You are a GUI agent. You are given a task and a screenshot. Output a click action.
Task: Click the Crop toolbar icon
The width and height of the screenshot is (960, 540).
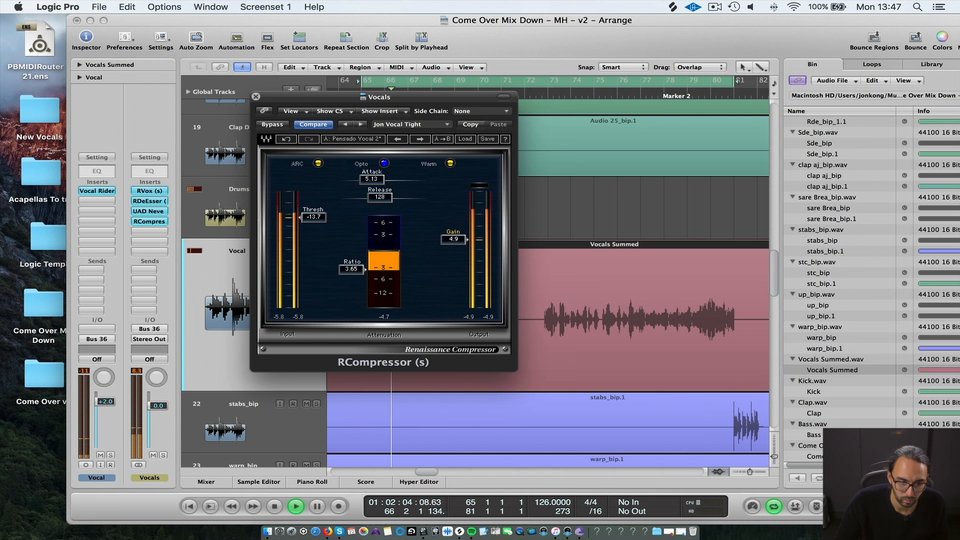pyautogui.click(x=381, y=40)
